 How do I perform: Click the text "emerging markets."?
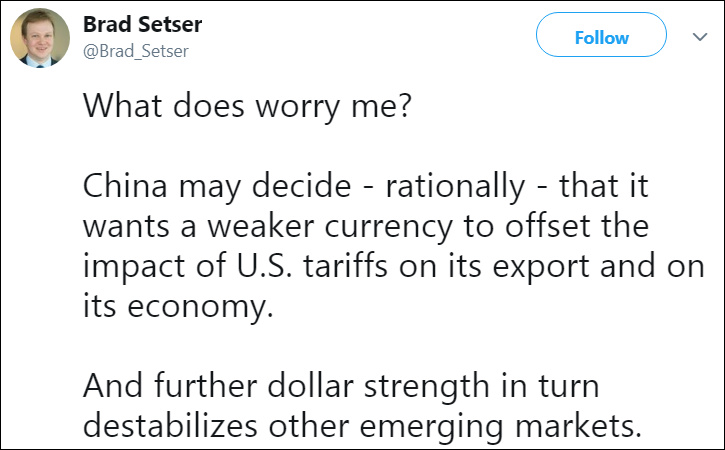(519, 424)
